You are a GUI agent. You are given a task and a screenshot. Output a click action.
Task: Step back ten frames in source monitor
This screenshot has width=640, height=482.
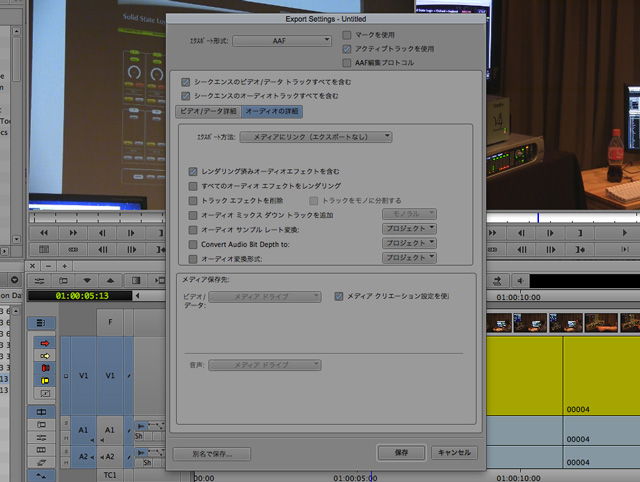point(102,249)
